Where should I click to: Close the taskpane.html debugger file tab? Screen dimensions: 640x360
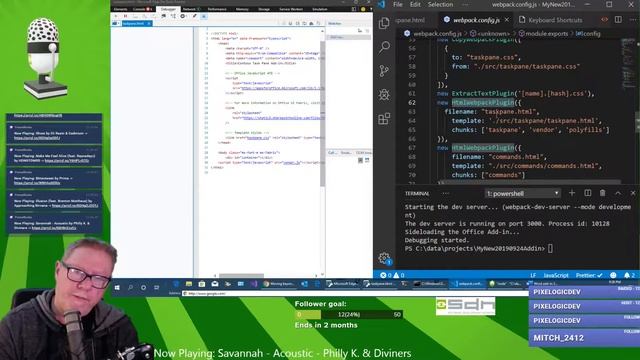pos(149,24)
